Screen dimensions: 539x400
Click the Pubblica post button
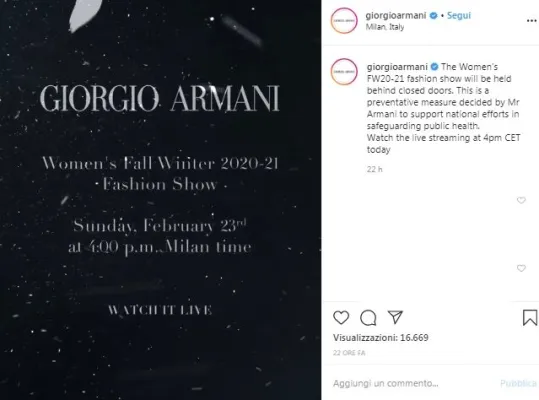point(518,383)
